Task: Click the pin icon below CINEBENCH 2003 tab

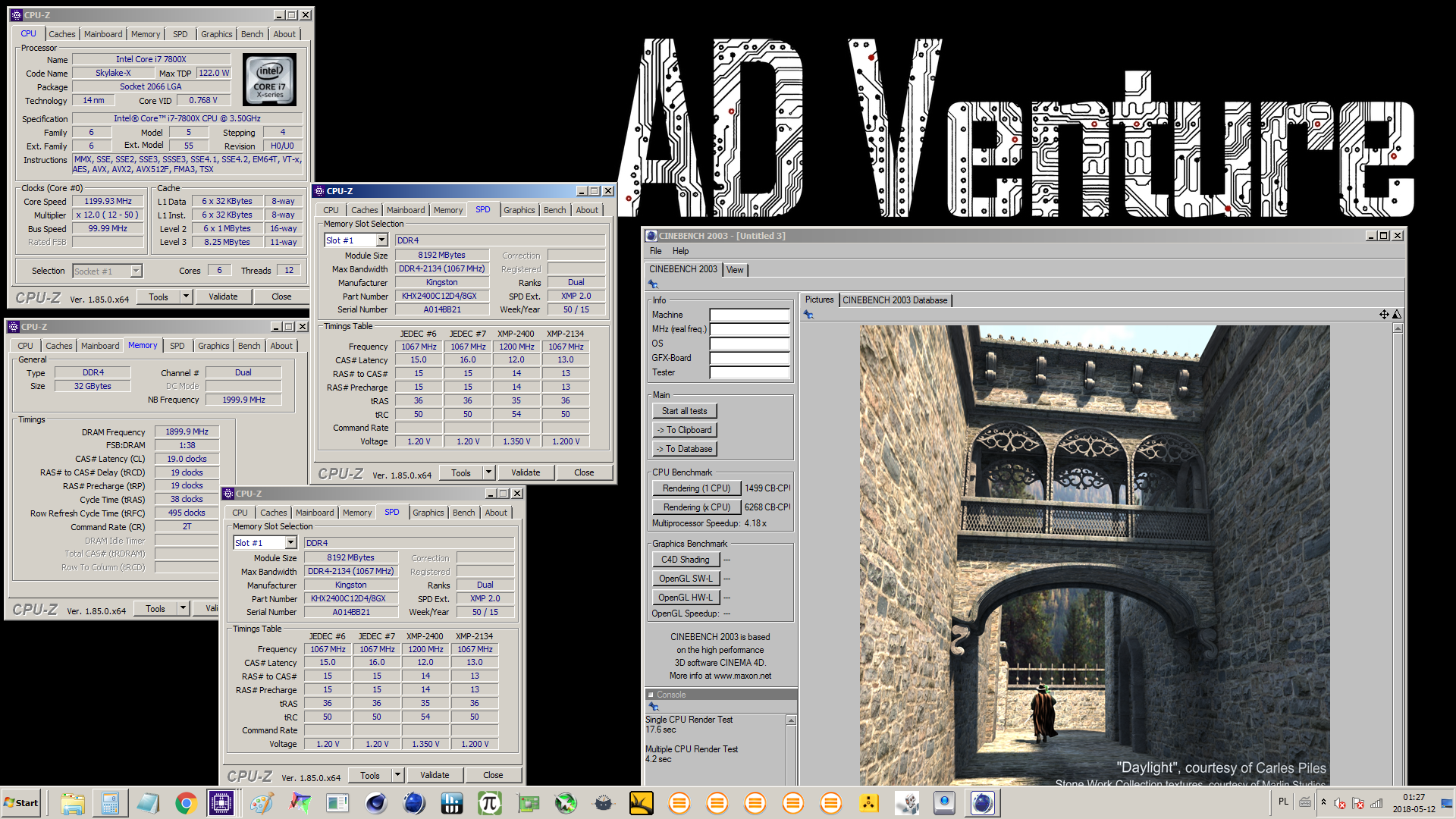Action: 653,284
